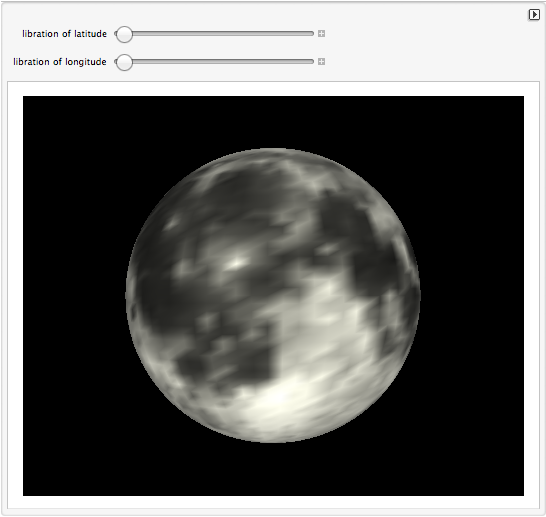Click the middle of the latitude slider track
Viewport: 546px width, 517px height.
click(x=214, y=34)
